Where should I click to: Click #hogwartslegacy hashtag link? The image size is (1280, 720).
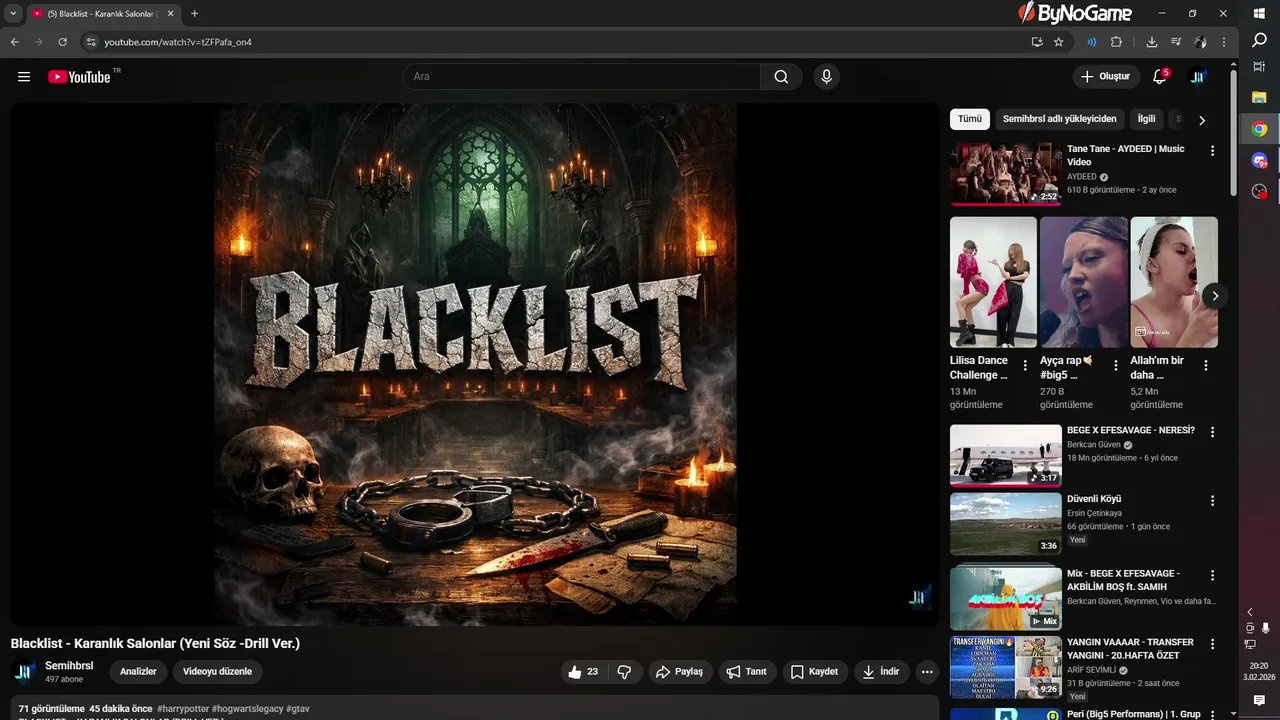pyautogui.click(x=247, y=709)
